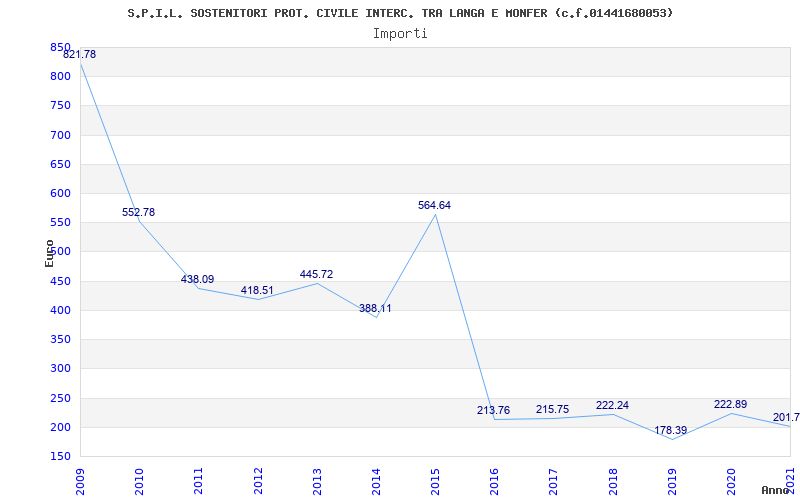Select the 800 y-axis tick label
The image size is (800, 500).
60,77
